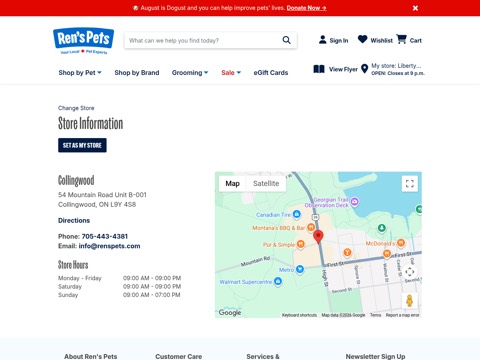Open map camera controls
This screenshot has height=360, width=480.
click(x=410, y=272)
